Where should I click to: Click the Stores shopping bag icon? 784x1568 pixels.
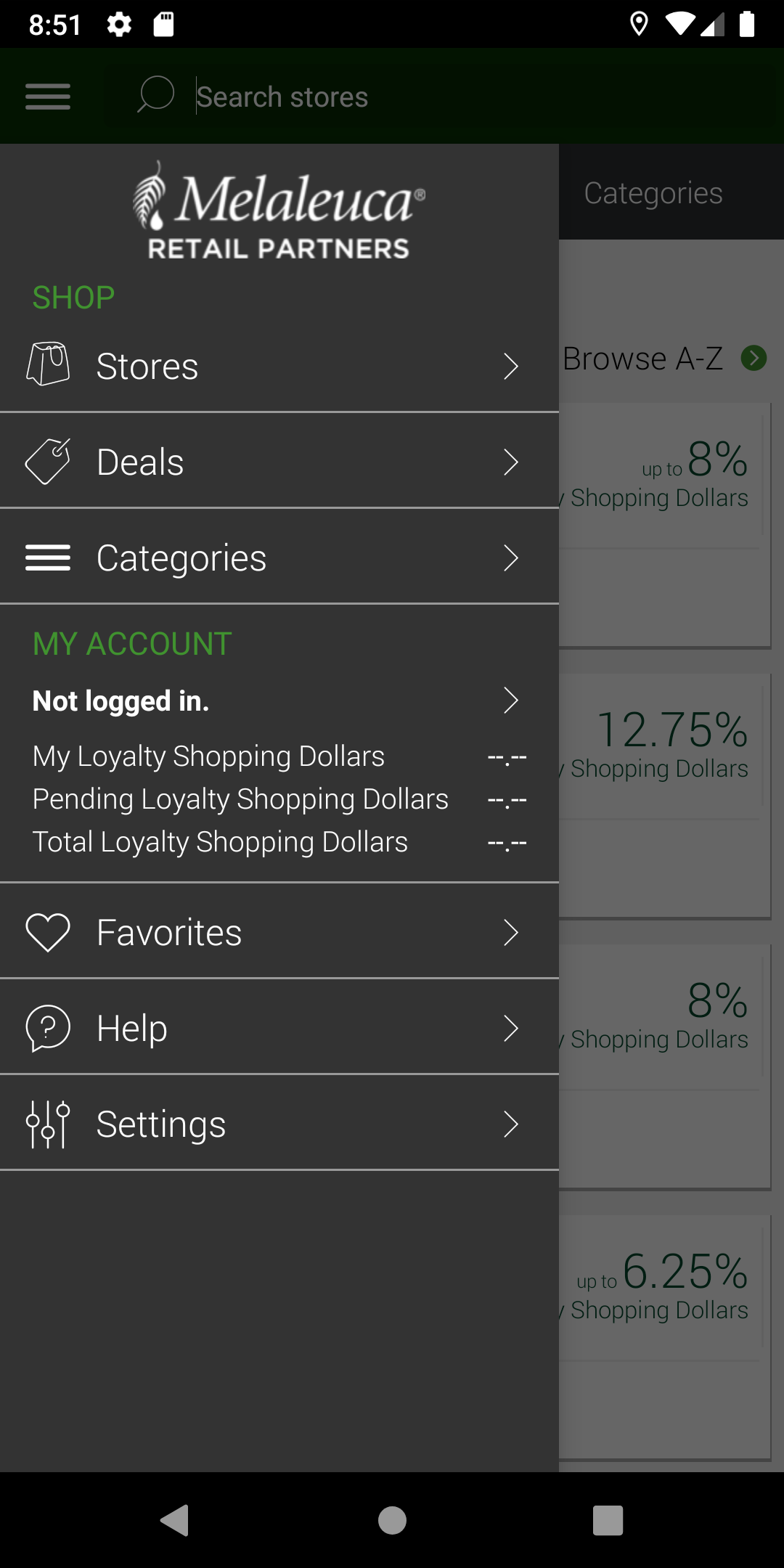coord(48,364)
